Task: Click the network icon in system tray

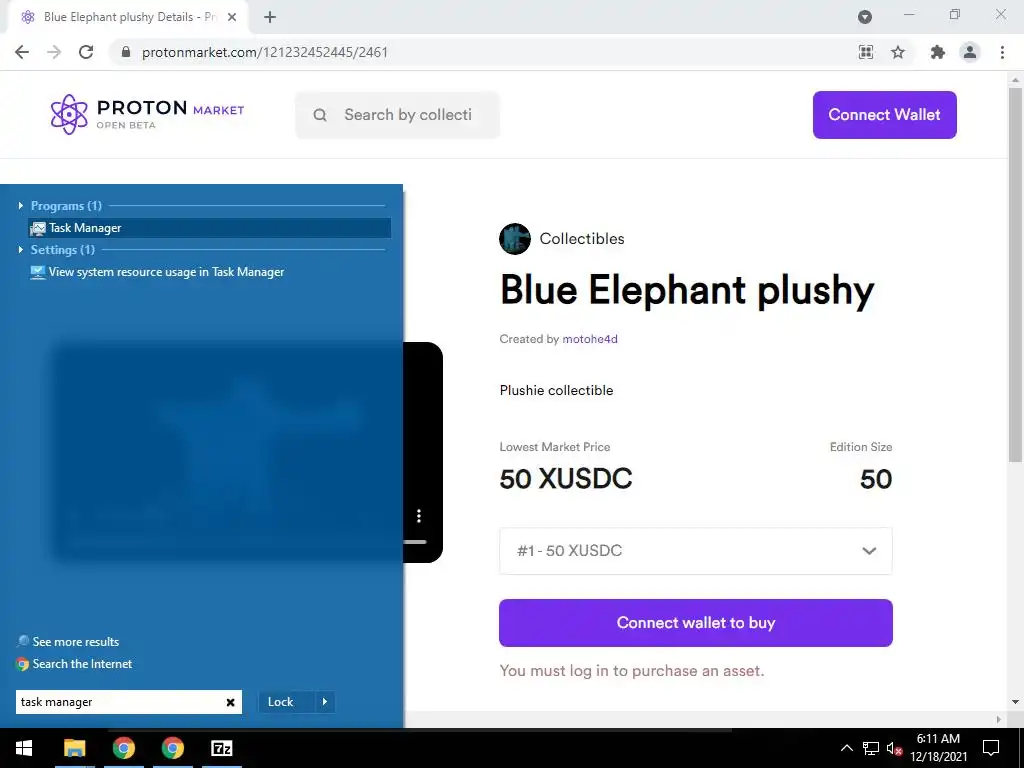Action: click(x=871, y=748)
